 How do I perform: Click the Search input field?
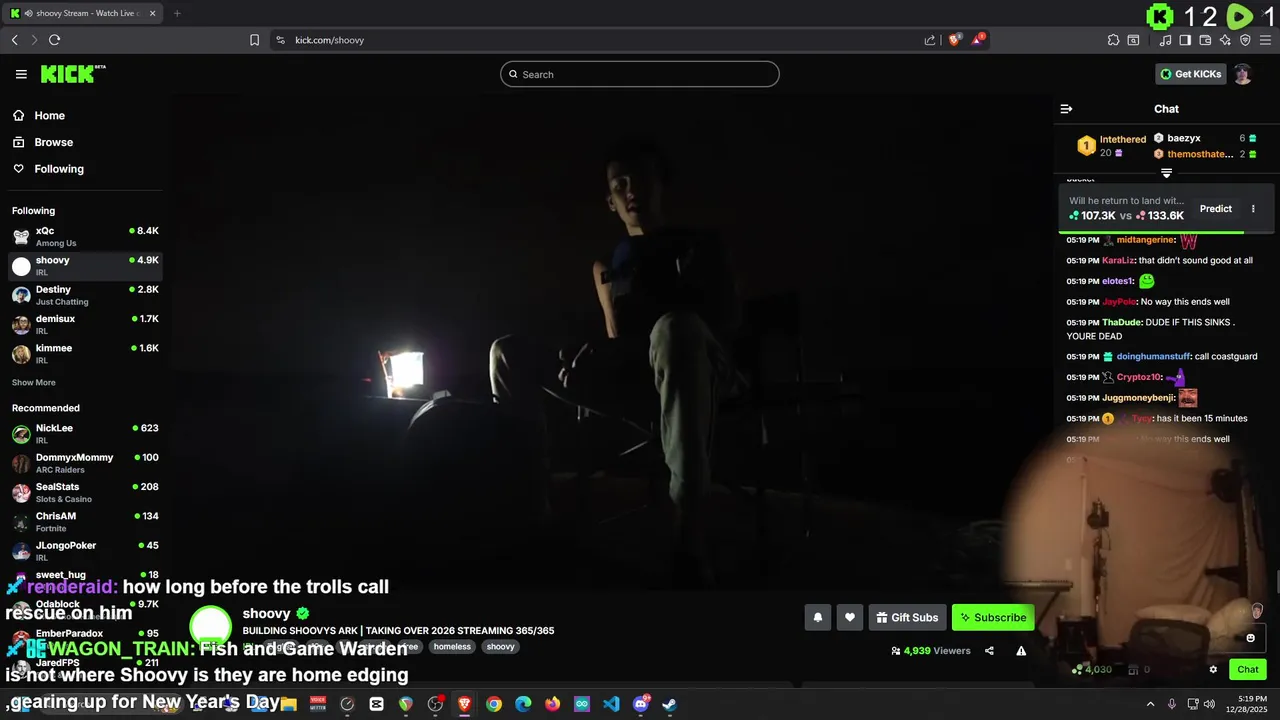640,74
